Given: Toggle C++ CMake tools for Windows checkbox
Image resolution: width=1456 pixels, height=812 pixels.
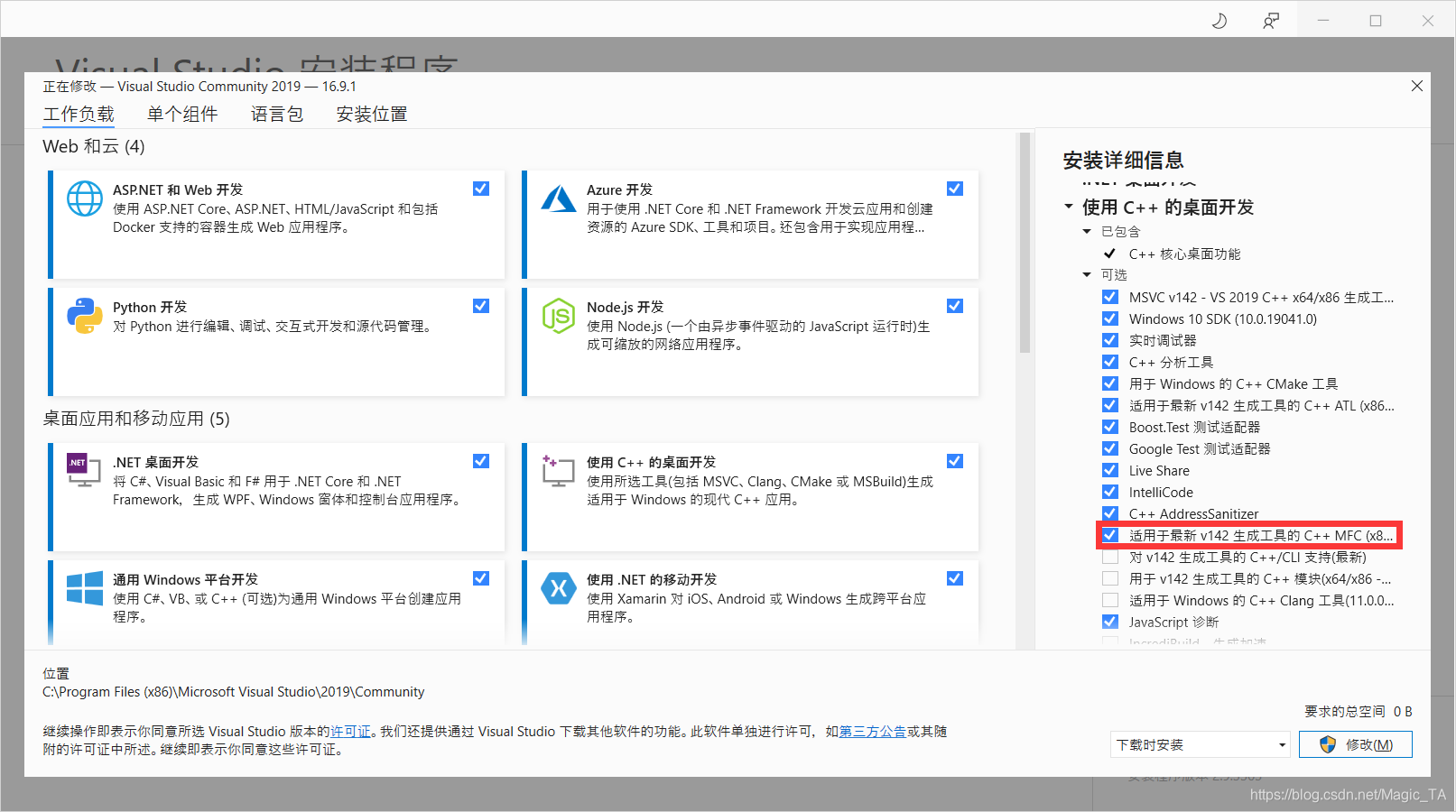Looking at the screenshot, I should pyautogui.click(x=1110, y=383).
